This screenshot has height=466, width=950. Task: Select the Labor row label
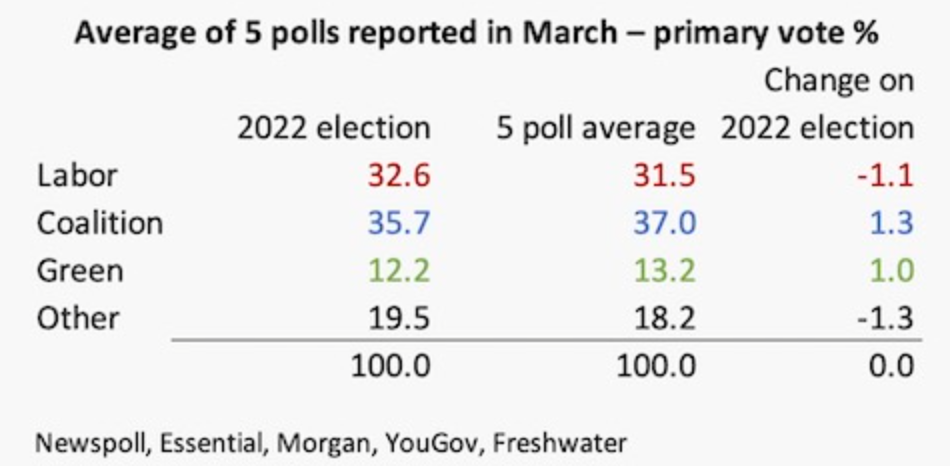coord(77,176)
